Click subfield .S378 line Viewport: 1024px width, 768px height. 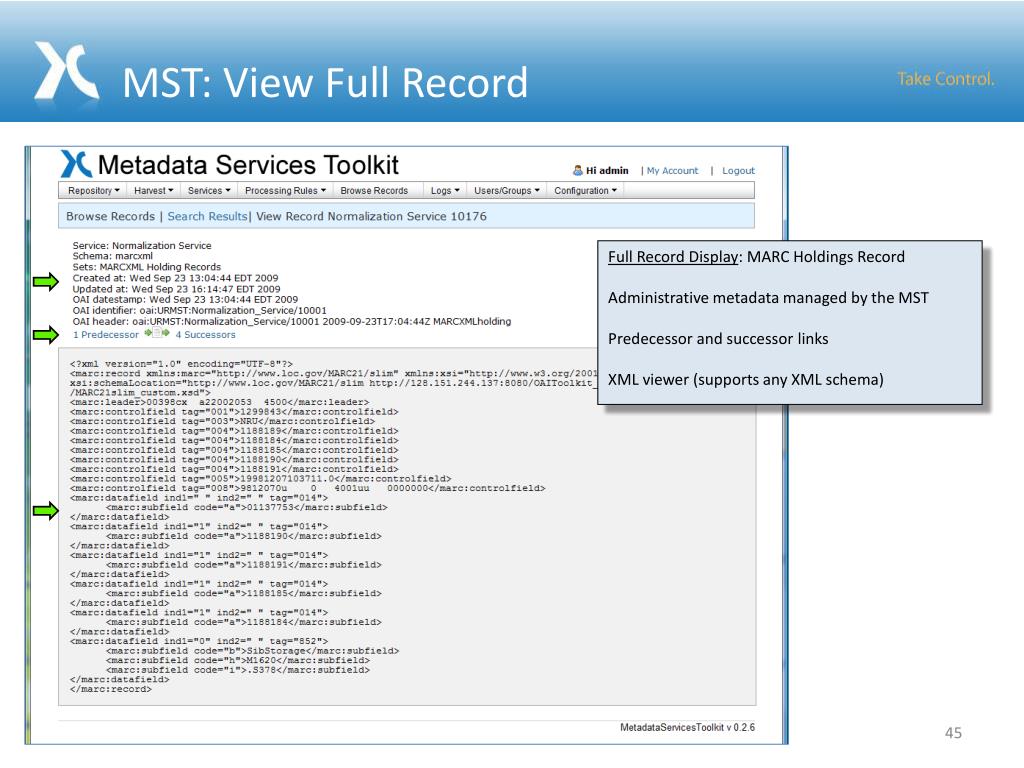[238, 670]
